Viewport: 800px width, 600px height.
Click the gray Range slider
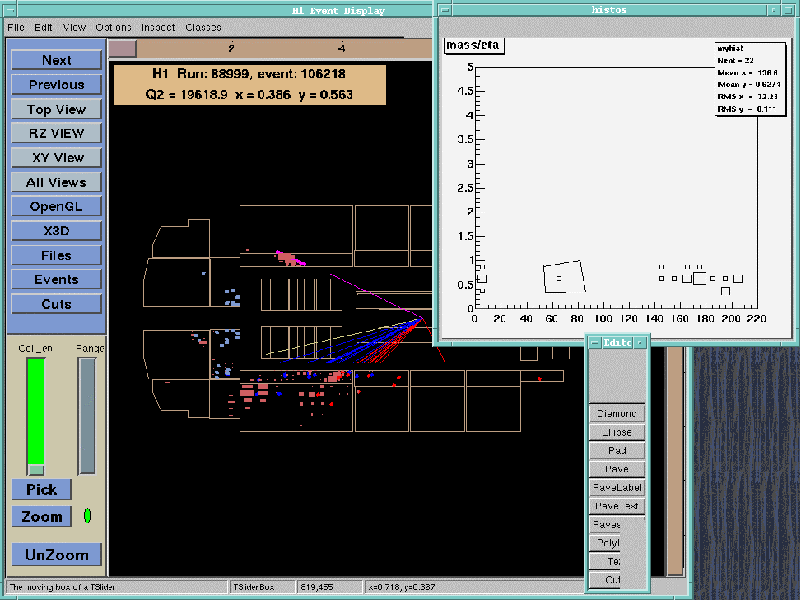point(87,415)
